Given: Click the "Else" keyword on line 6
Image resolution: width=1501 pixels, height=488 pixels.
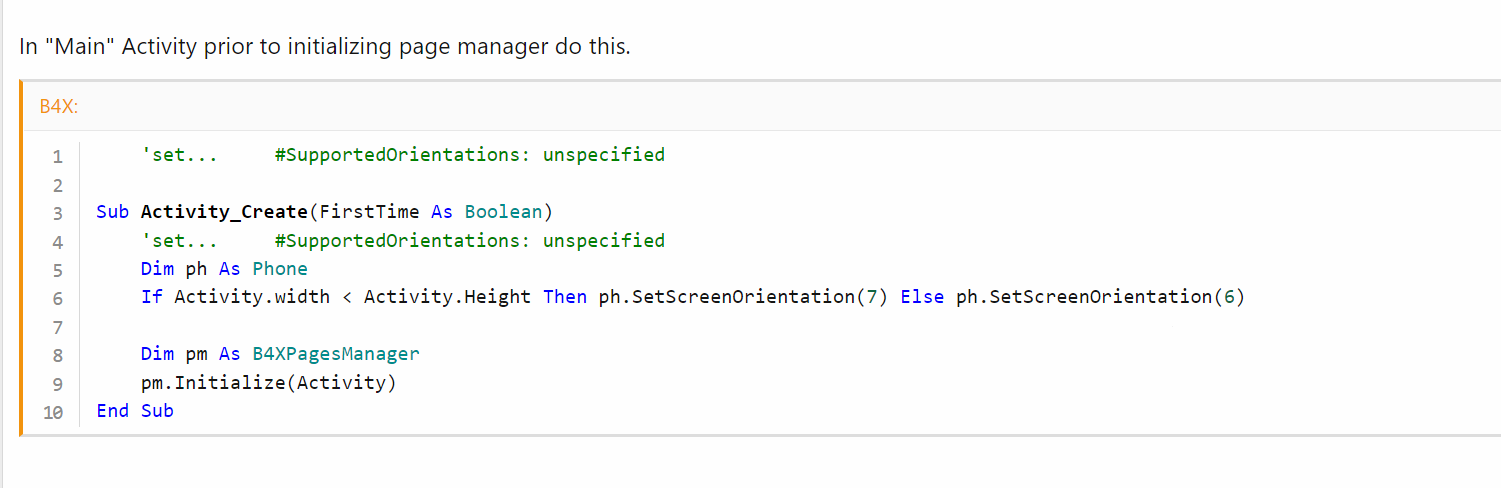Looking at the screenshot, I should point(922,297).
